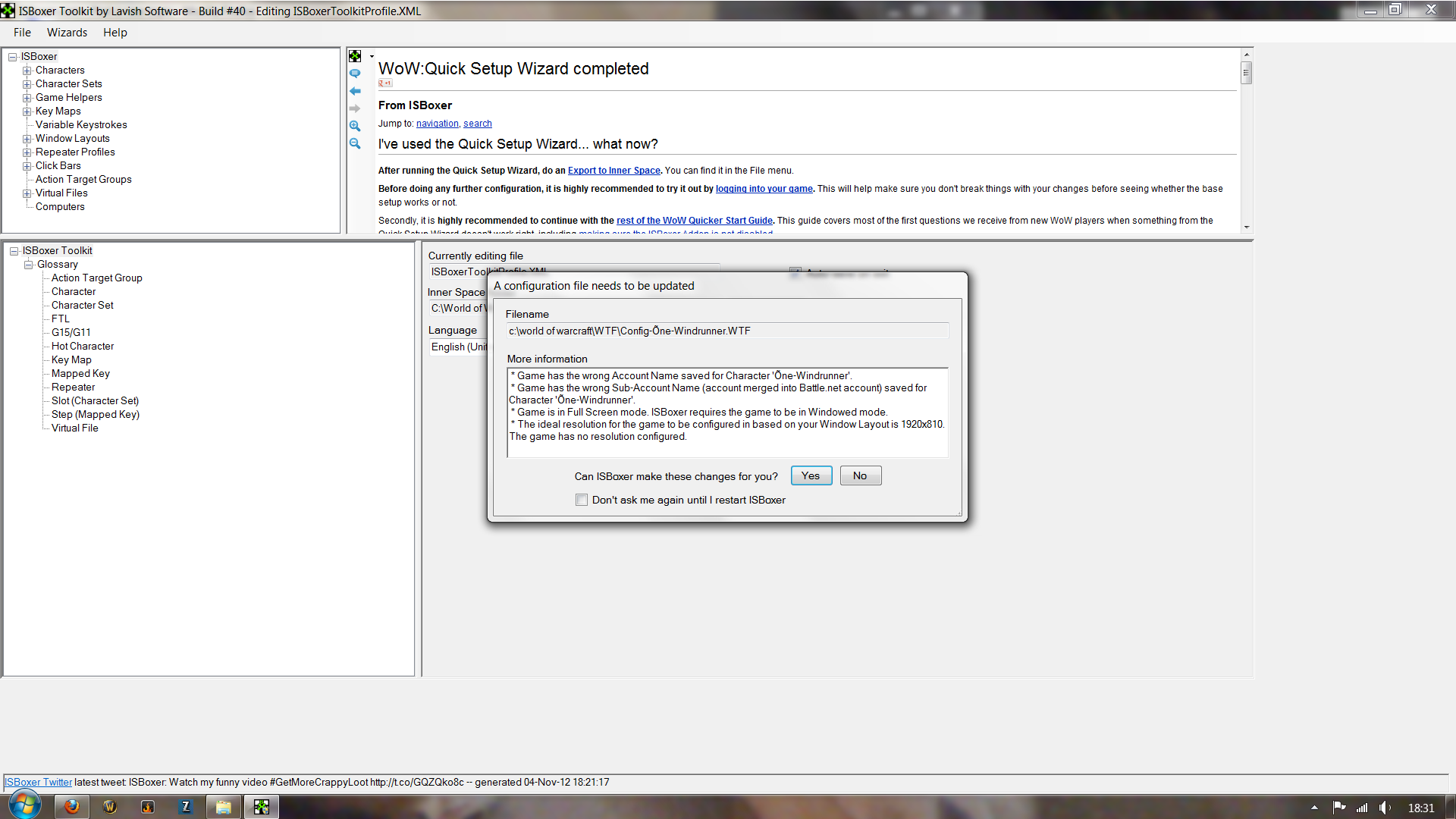This screenshot has height=819, width=1456.
Task: Select the Virtual File glossary entry
Action: 75,428
